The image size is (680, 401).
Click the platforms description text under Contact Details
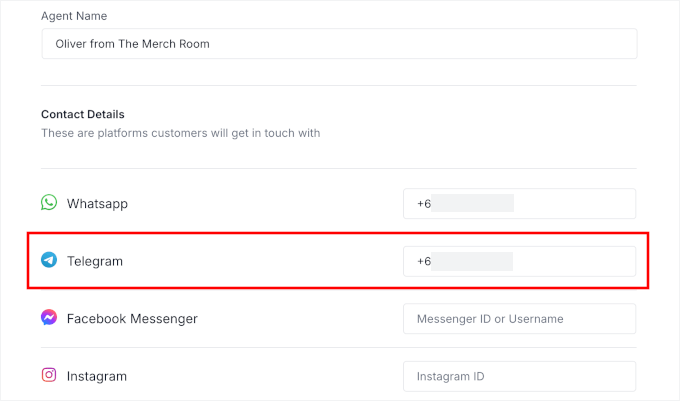pos(180,133)
